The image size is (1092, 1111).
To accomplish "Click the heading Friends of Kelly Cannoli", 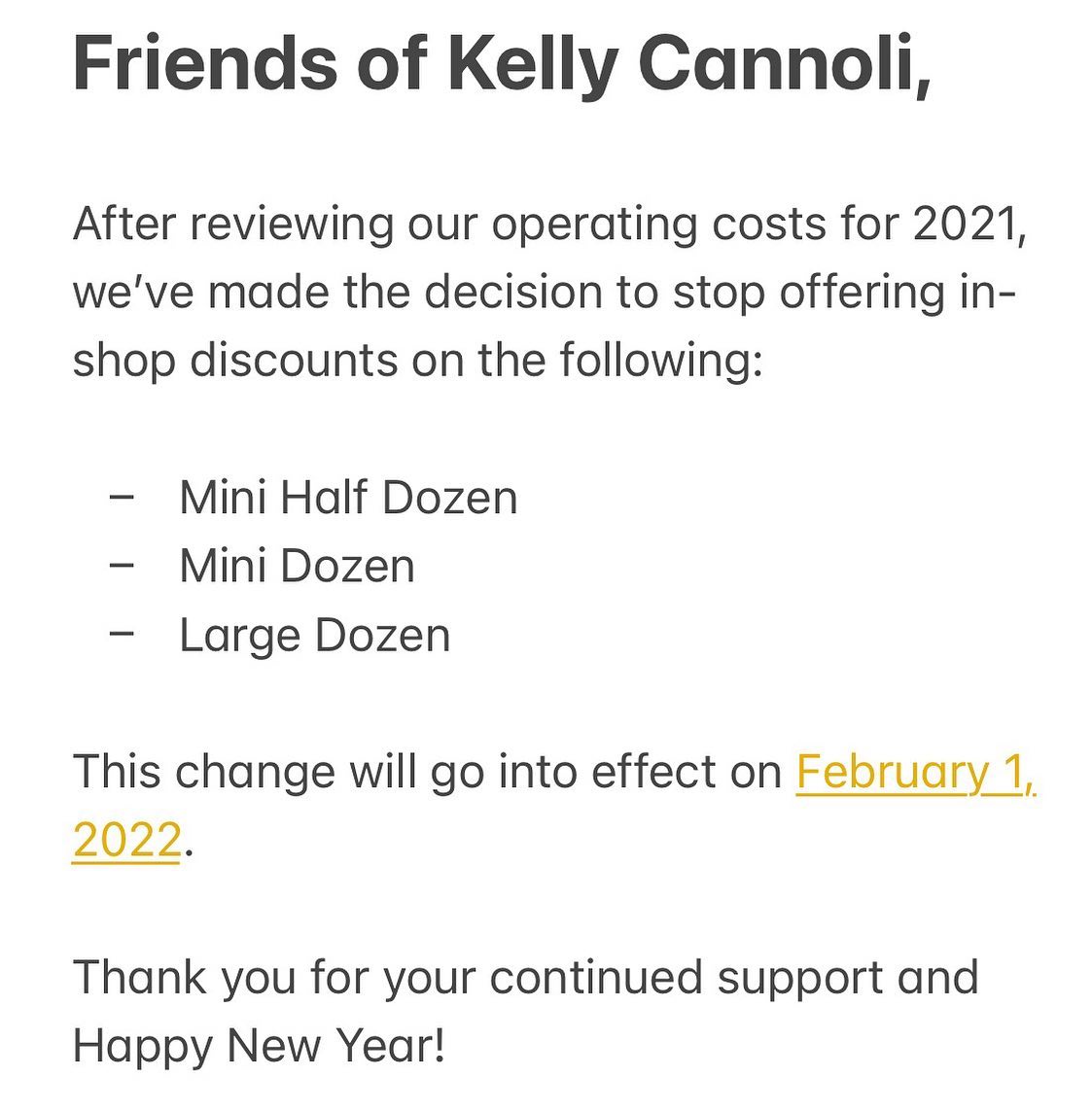I will coord(501,65).
